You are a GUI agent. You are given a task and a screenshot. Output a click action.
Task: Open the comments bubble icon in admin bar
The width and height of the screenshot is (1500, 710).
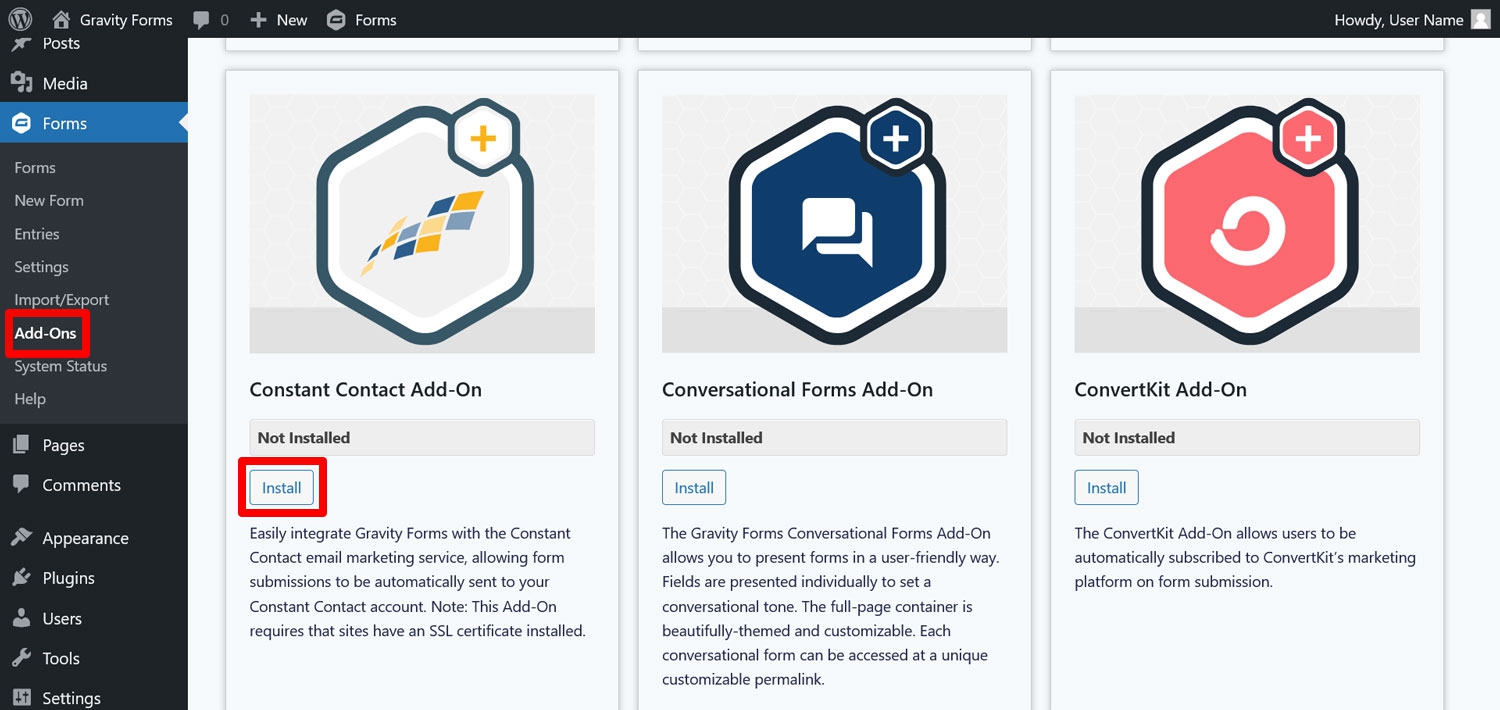[x=201, y=20]
